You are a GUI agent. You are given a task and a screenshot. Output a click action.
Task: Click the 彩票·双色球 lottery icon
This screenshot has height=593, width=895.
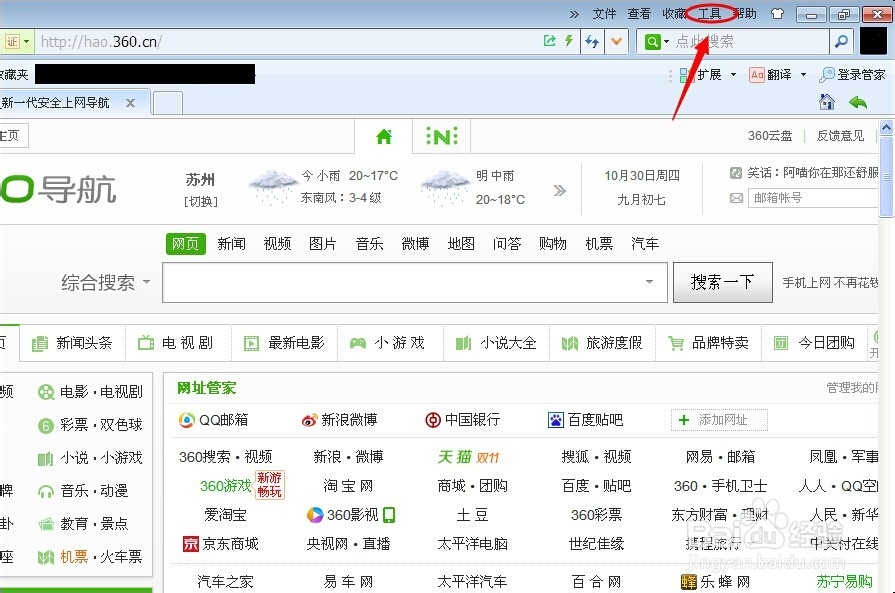coord(46,426)
